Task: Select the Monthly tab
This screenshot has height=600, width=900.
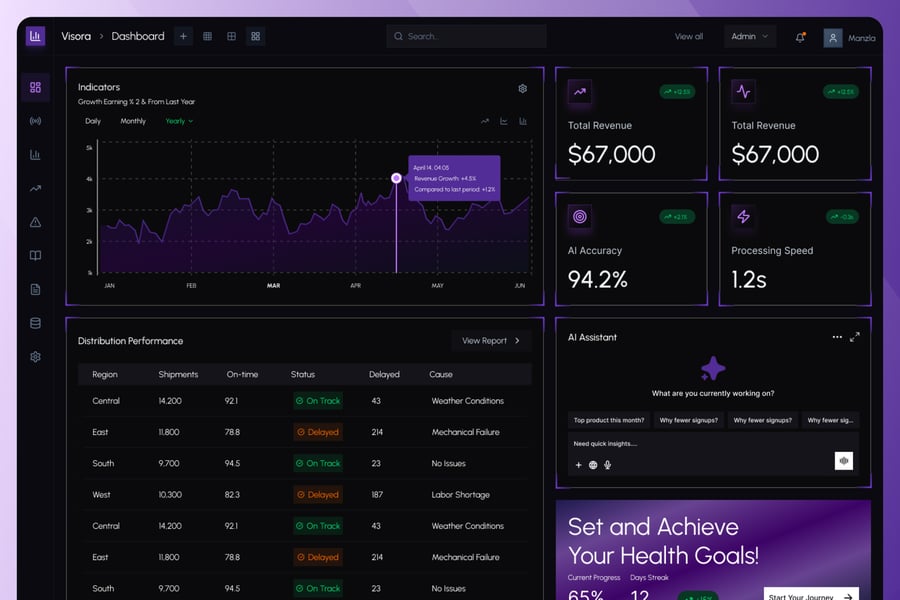Action: tap(133, 121)
